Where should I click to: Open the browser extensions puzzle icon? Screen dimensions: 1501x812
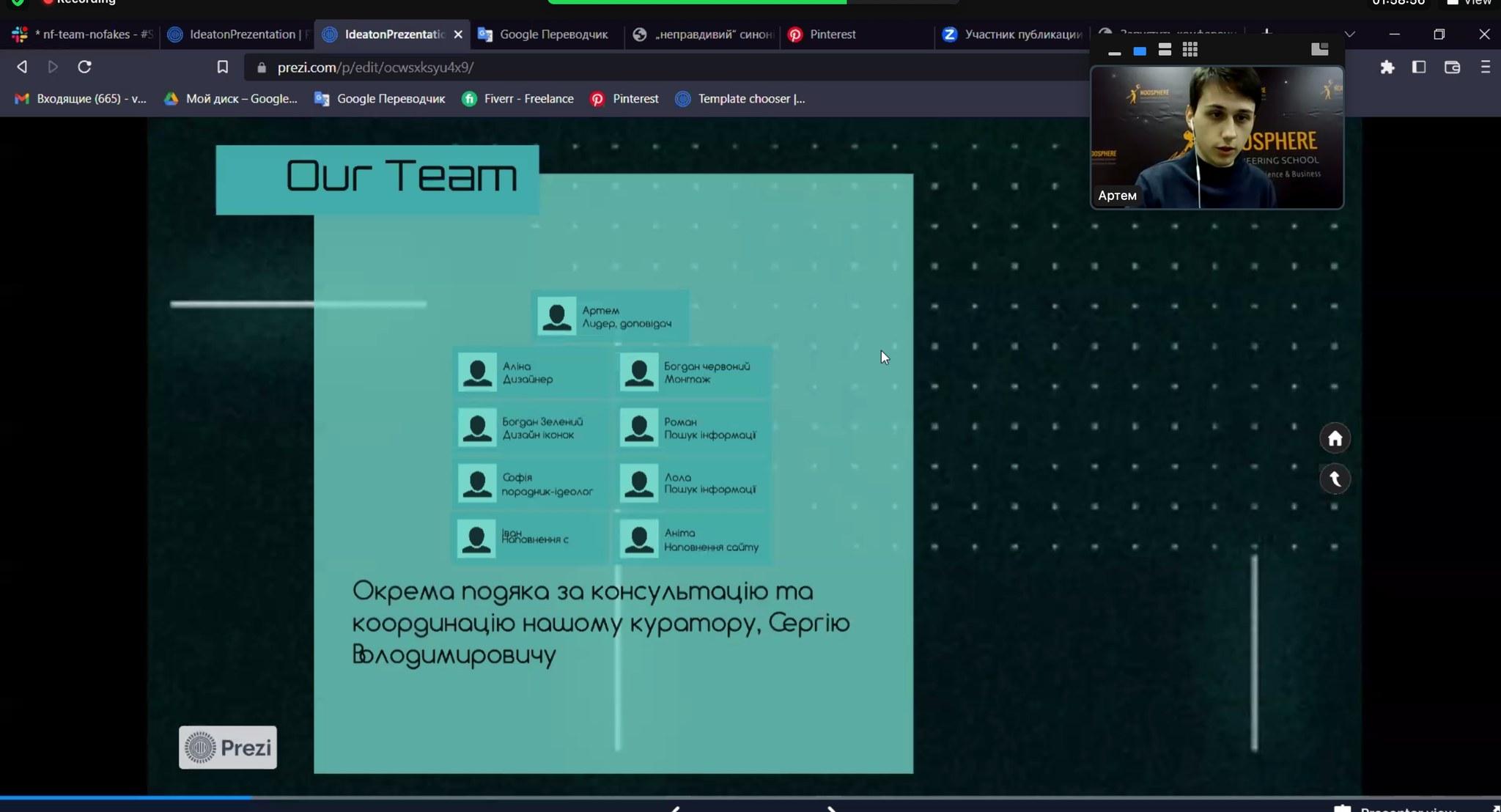1387,67
